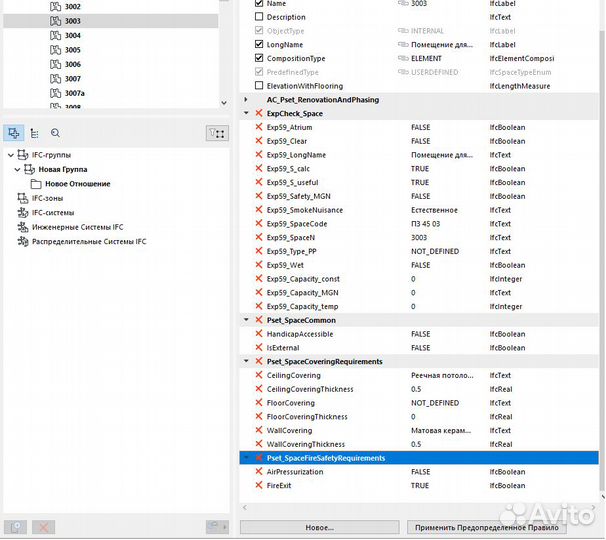Enable the Description checkbox
This screenshot has height=540, width=606.
click(x=259, y=17)
